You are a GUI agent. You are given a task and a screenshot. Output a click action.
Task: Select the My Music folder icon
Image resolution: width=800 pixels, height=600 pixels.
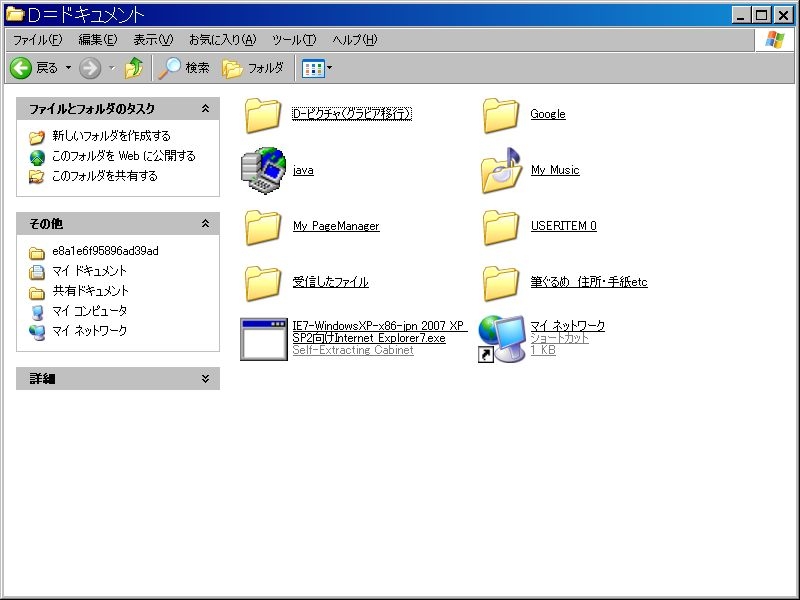click(x=501, y=171)
